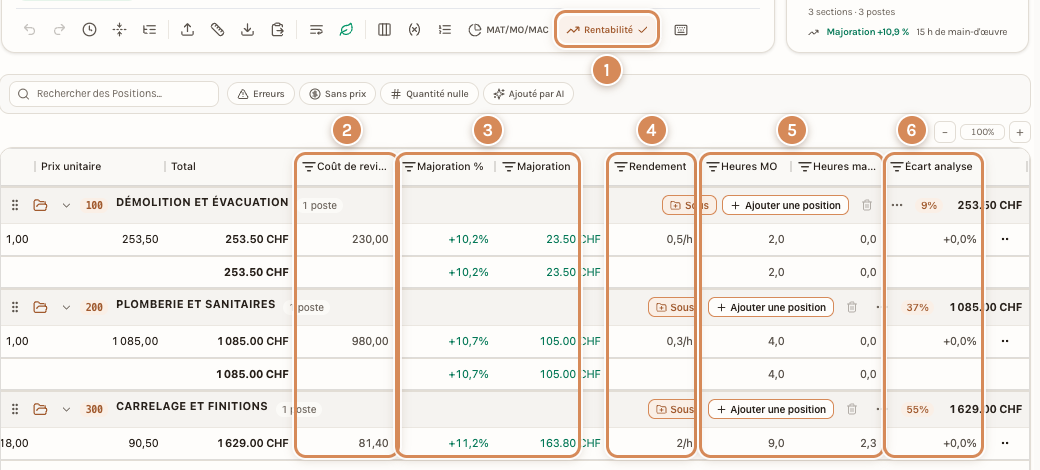Image resolution: width=1040 pixels, height=470 pixels.
Task: Open the history clock icon
Action: coord(90,30)
